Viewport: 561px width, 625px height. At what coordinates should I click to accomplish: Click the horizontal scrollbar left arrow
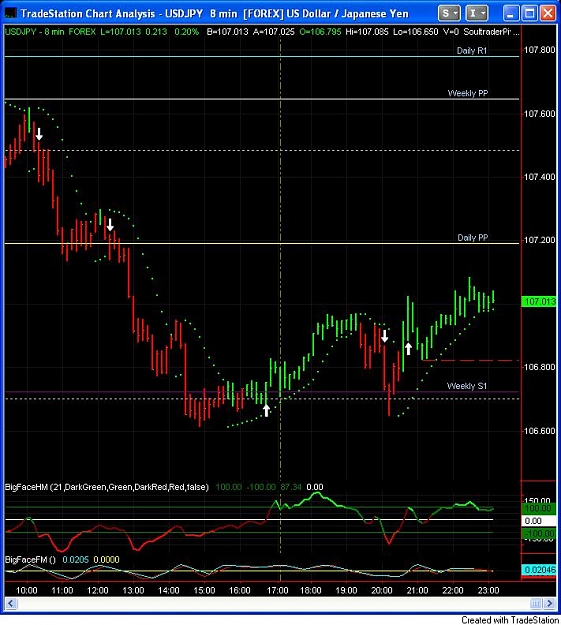click(x=11, y=603)
